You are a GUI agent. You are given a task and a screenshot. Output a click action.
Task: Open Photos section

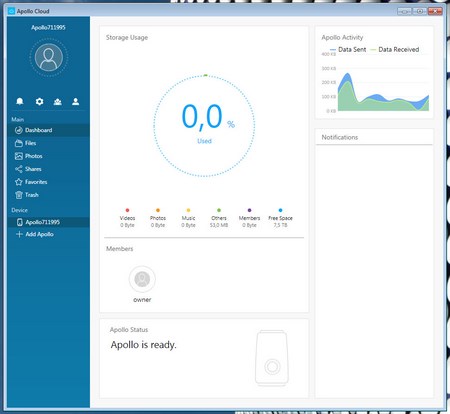(x=48, y=156)
